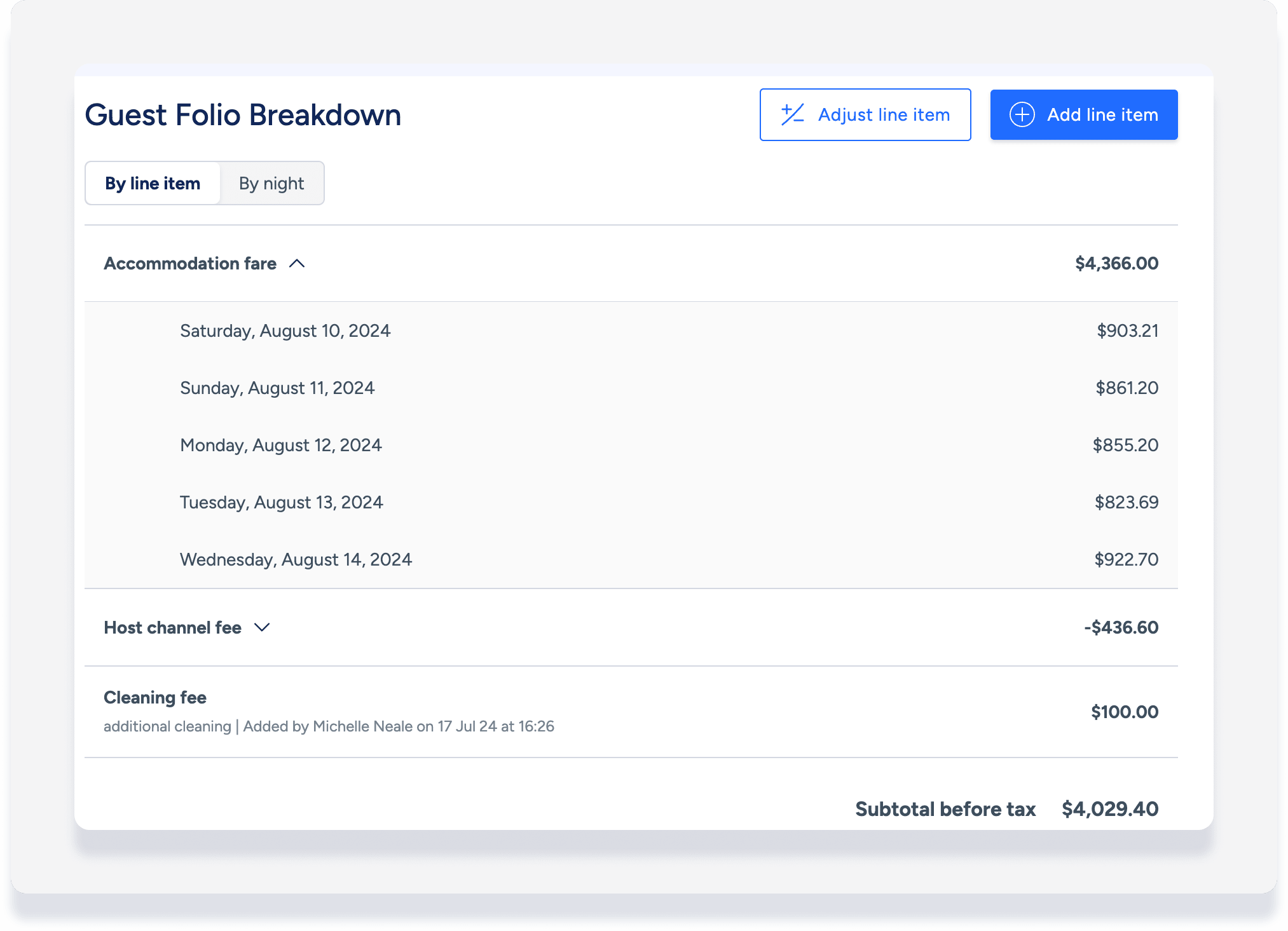The width and height of the screenshot is (1288, 931).
Task: Click the Monday, August 12 entry
Action: coord(280,445)
